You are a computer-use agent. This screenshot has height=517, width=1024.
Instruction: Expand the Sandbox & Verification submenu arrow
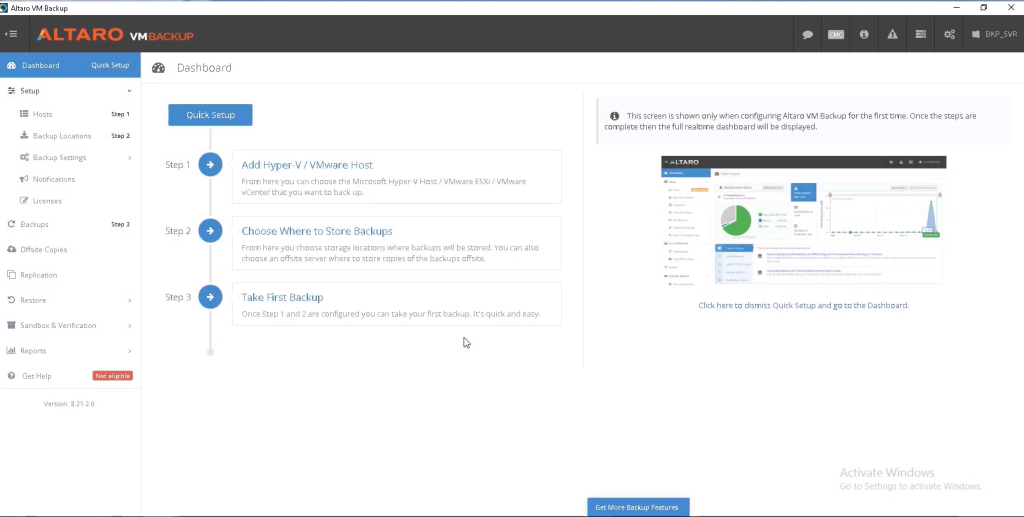(x=129, y=325)
